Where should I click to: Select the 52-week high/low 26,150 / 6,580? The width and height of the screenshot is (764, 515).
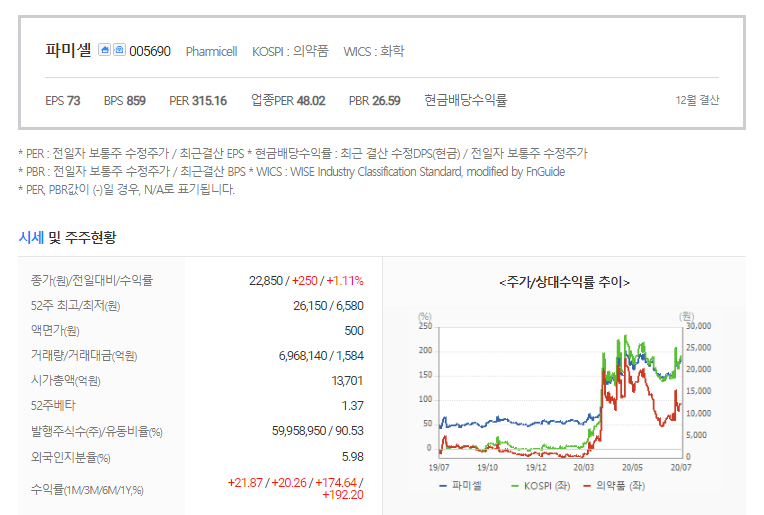[x=328, y=305]
